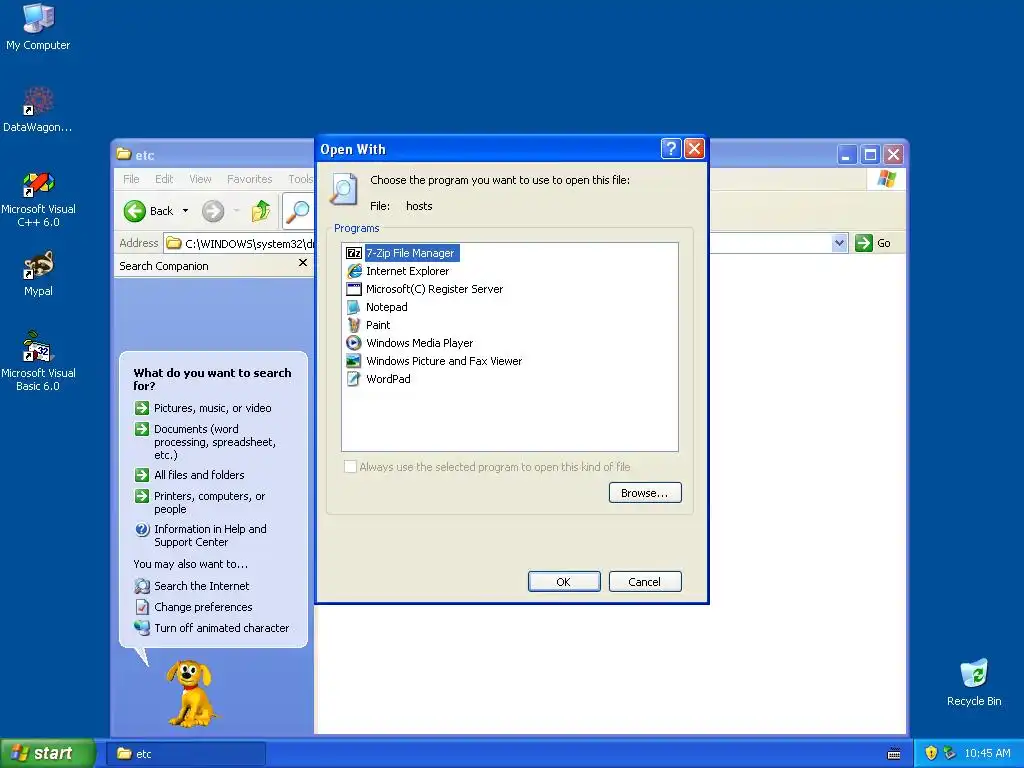Close the Search Companion pane with X
Screen dimensions: 1024x768
tap(302, 263)
